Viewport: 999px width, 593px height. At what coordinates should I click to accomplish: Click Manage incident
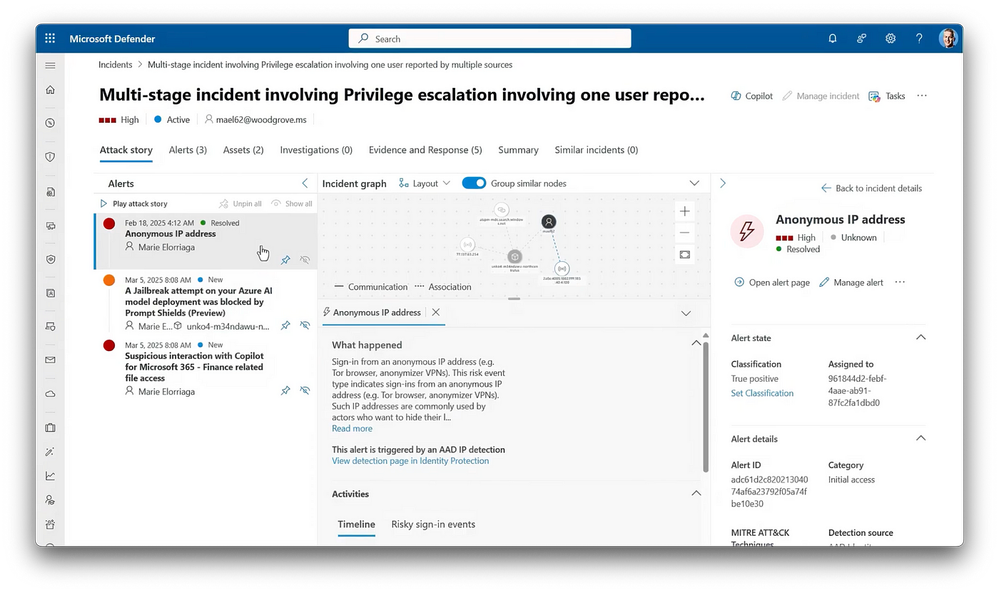821,96
